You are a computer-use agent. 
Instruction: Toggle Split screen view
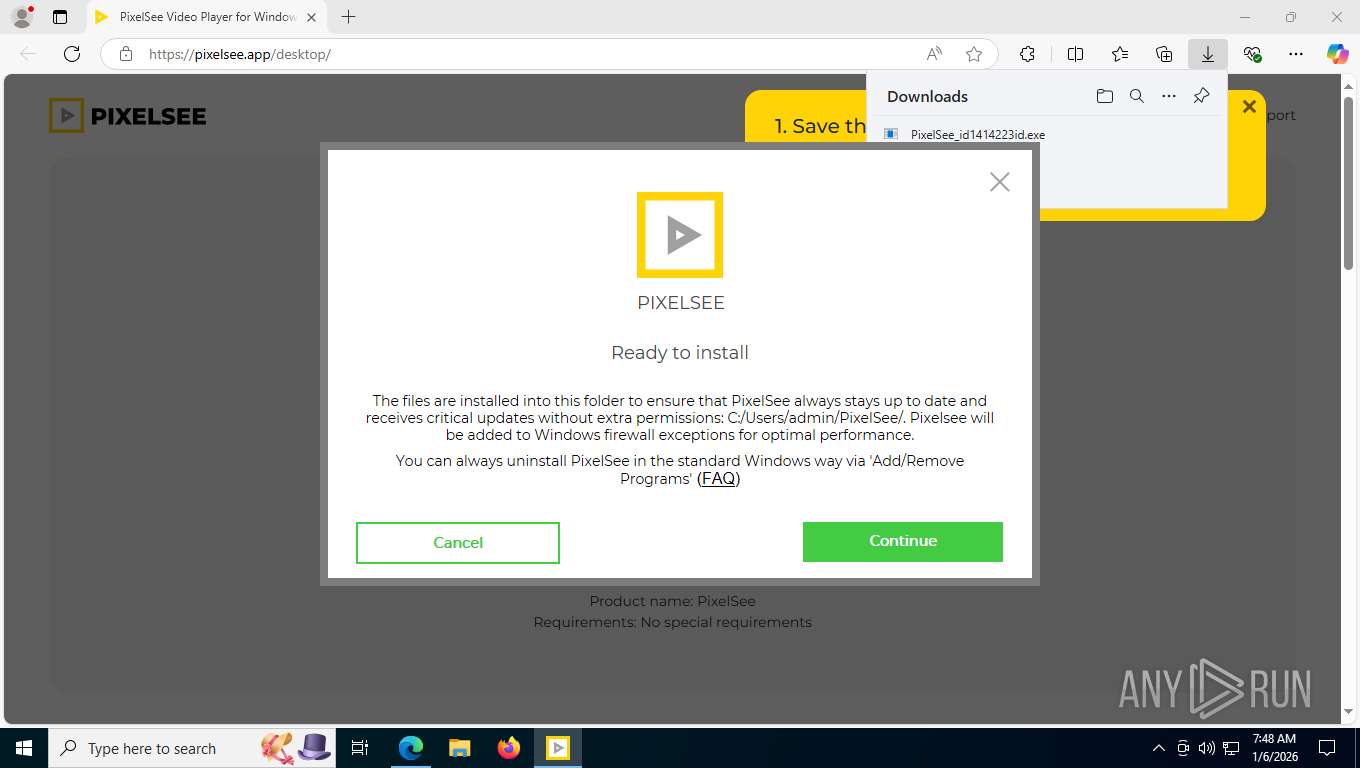click(1076, 54)
